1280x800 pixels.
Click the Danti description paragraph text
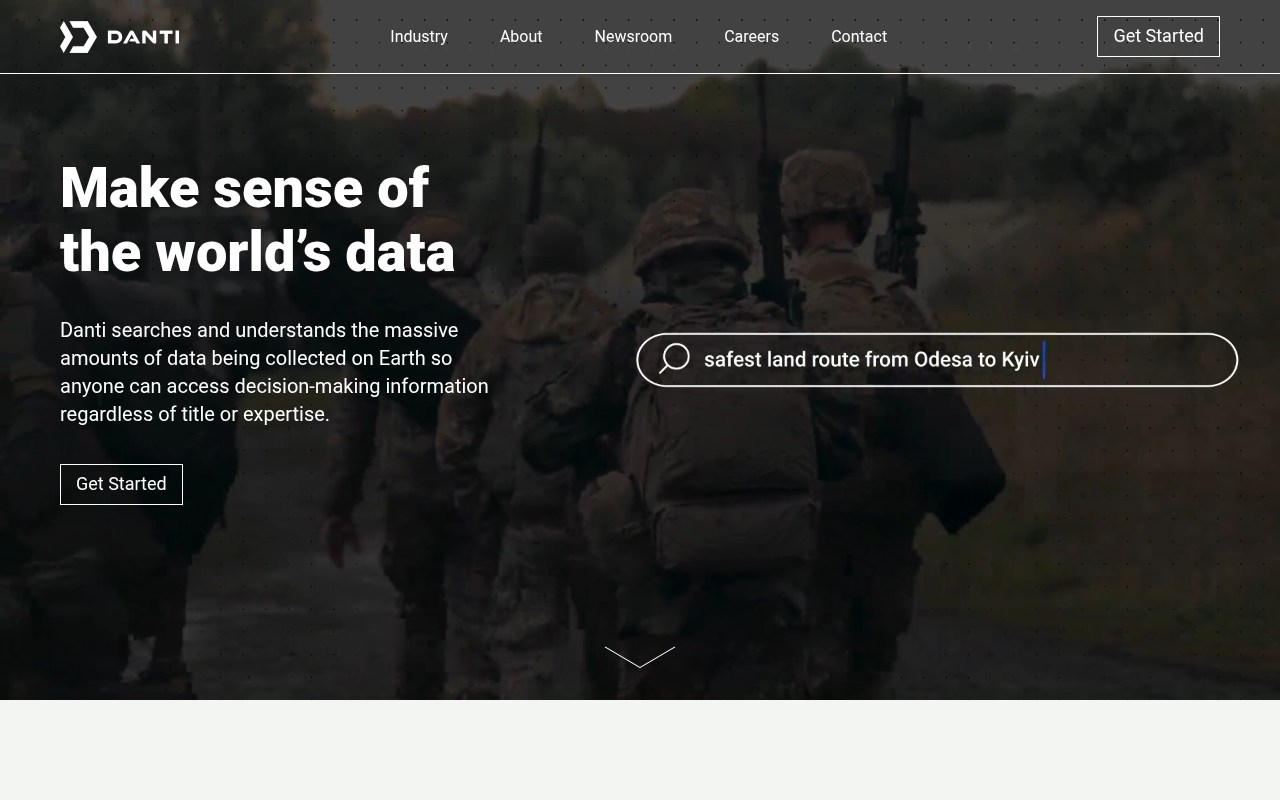pyautogui.click(x=274, y=372)
